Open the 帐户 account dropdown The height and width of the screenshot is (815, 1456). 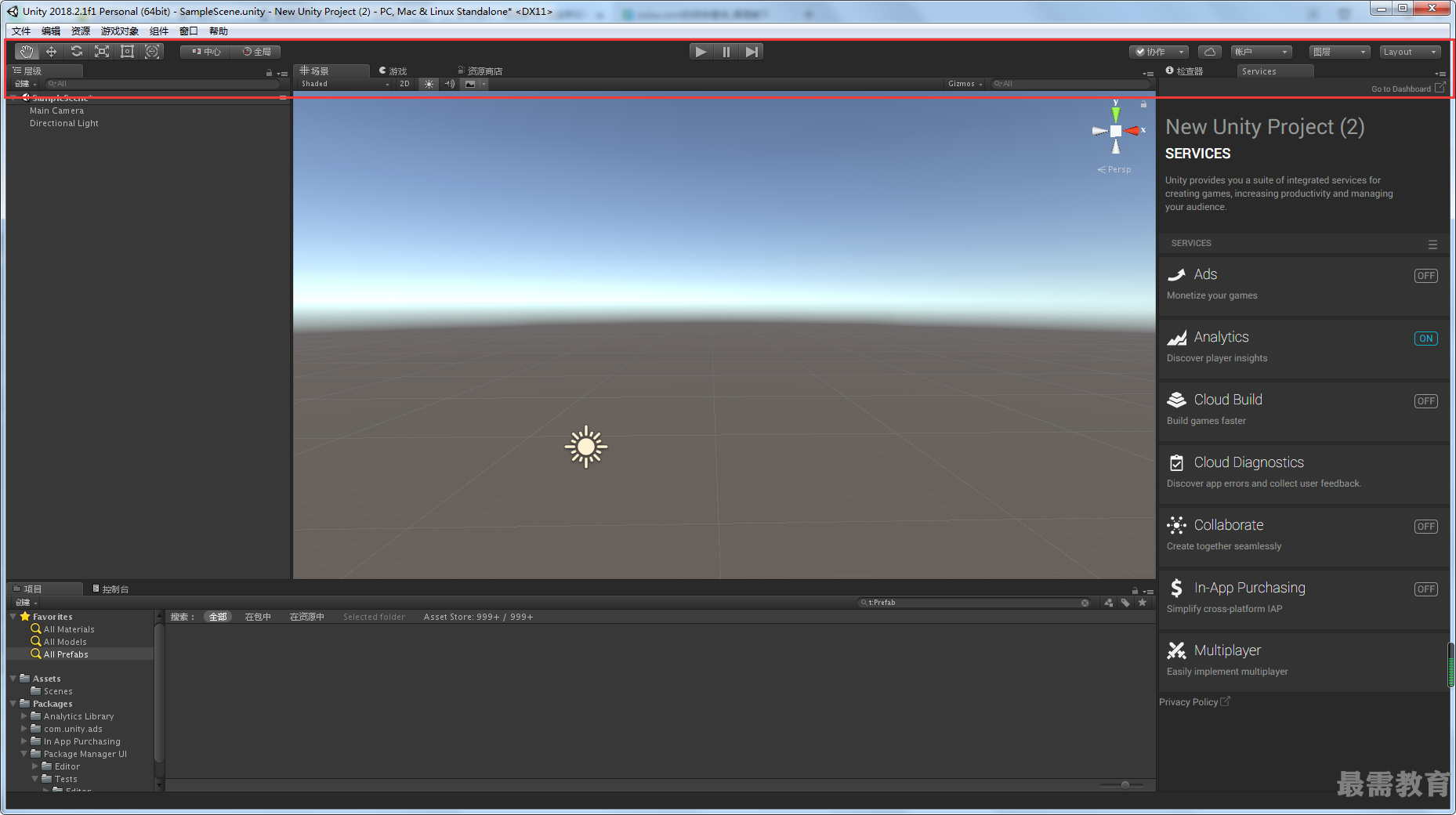(1261, 52)
